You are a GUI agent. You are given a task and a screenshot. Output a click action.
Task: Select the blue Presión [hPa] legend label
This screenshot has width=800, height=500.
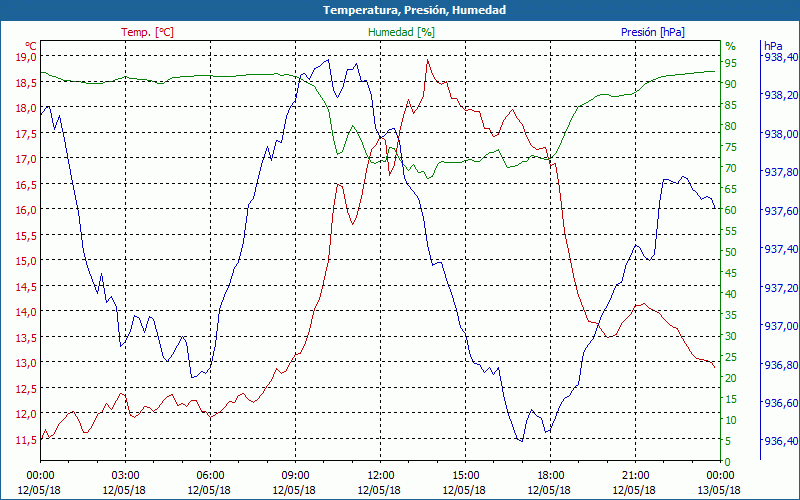[x=653, y=32]
